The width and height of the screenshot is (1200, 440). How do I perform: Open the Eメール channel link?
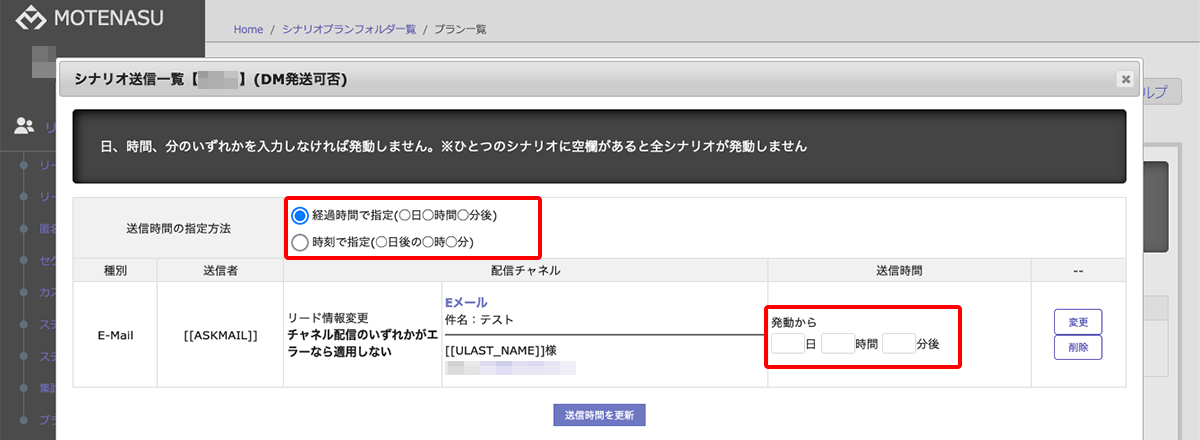464,300
